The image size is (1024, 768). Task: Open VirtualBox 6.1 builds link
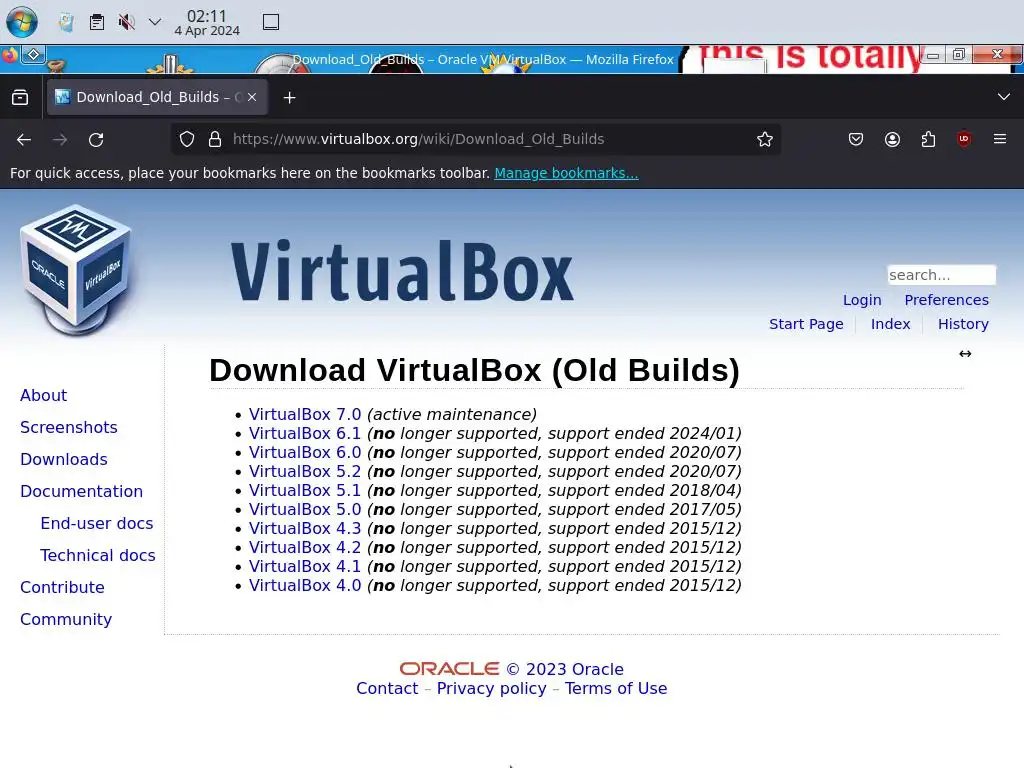pyautogui.click(x=305, y=434)
